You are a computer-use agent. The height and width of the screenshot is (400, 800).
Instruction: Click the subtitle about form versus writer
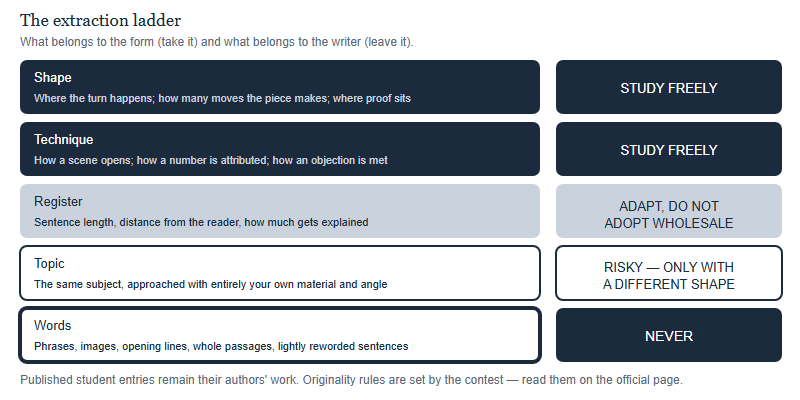click(216, 42)
